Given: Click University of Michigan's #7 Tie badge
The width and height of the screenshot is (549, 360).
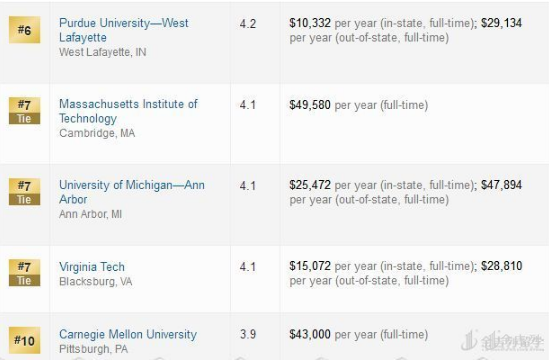Looking at the screenshot, I should 25,192.
